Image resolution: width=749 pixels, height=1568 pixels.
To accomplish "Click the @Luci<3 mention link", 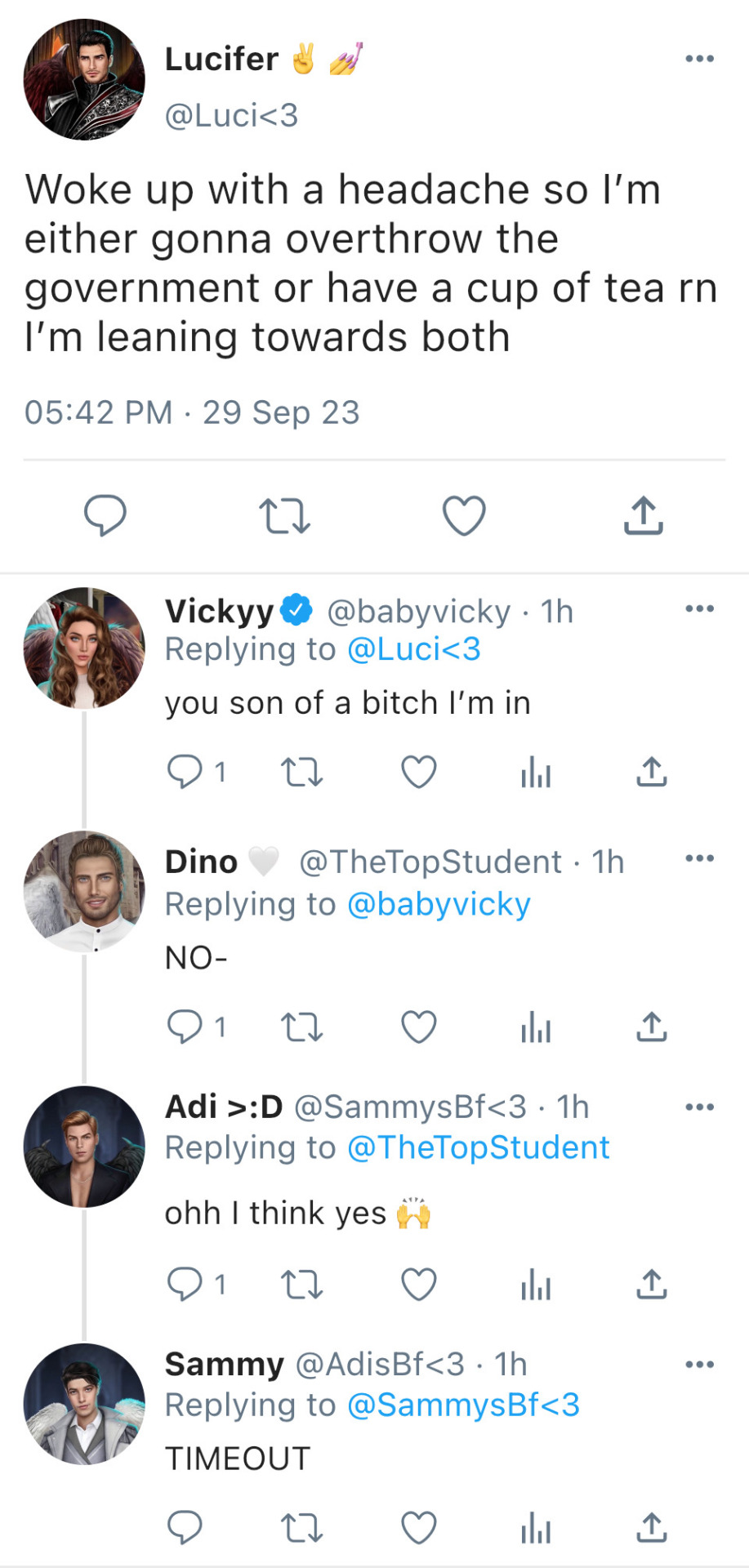I will (x=414, y=650).
